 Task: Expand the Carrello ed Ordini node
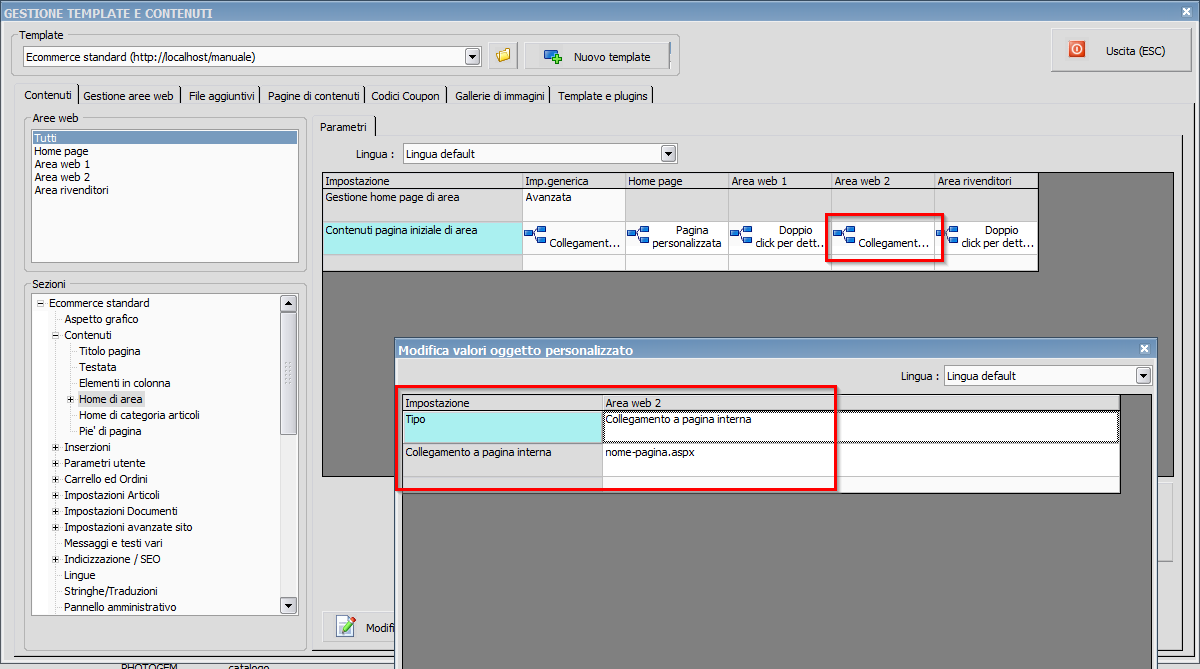55,479
